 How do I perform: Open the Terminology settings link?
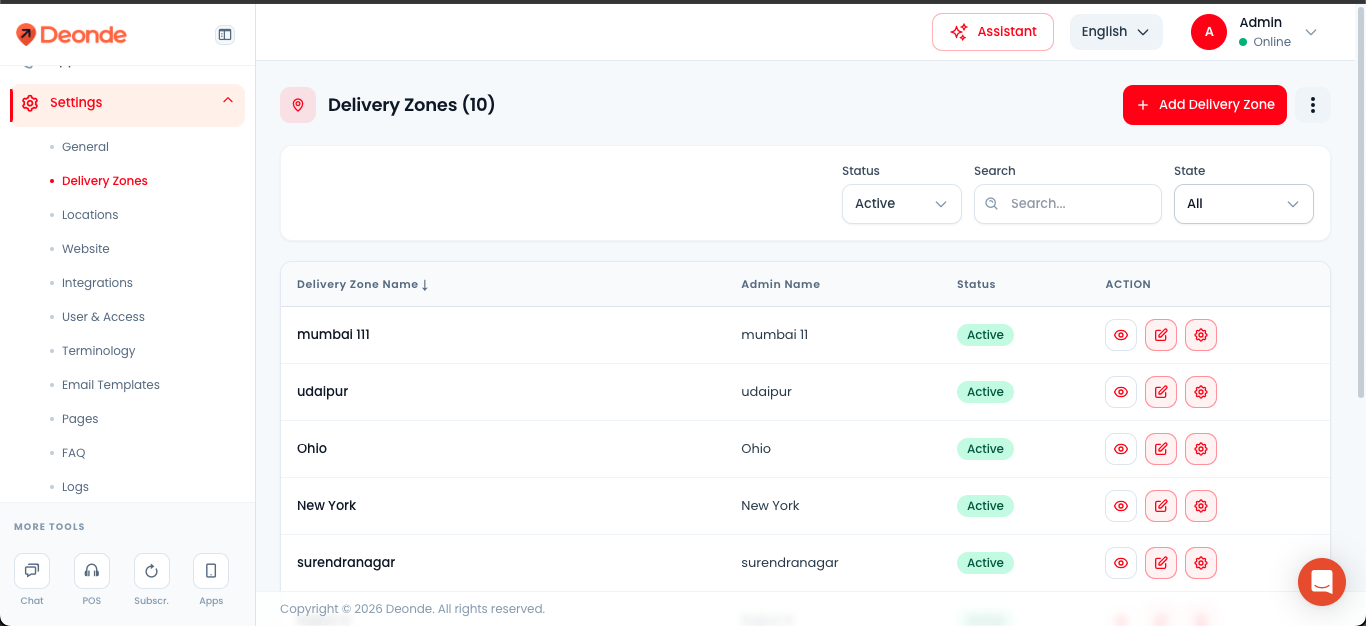[98, 351]
